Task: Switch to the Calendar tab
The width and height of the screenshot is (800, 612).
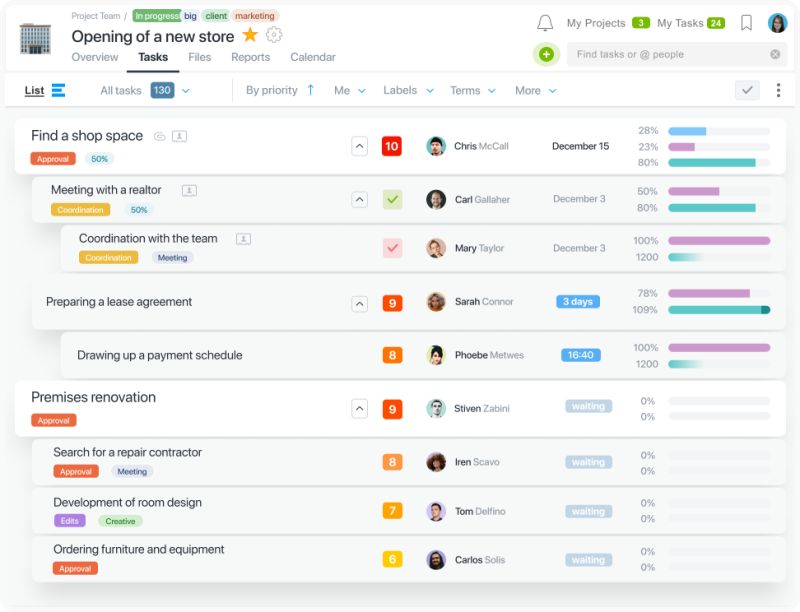Action: [x=313, y=57]
